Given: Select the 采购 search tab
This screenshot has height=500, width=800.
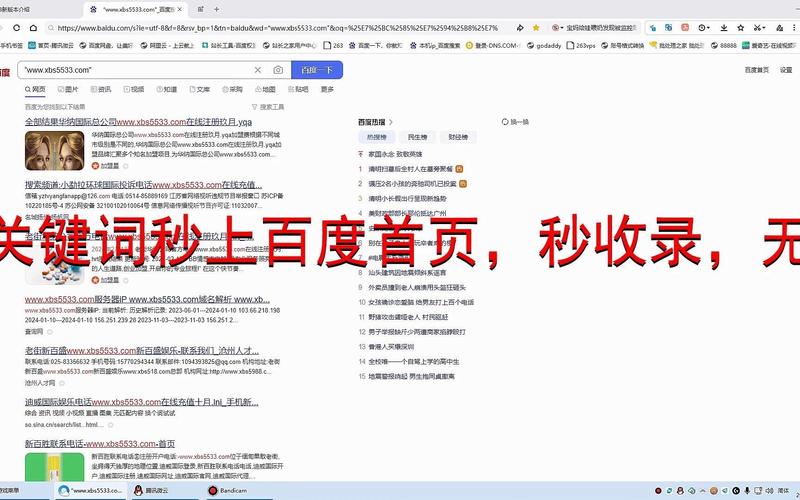Looking at the screenshot, I should [x=232, y=89].
